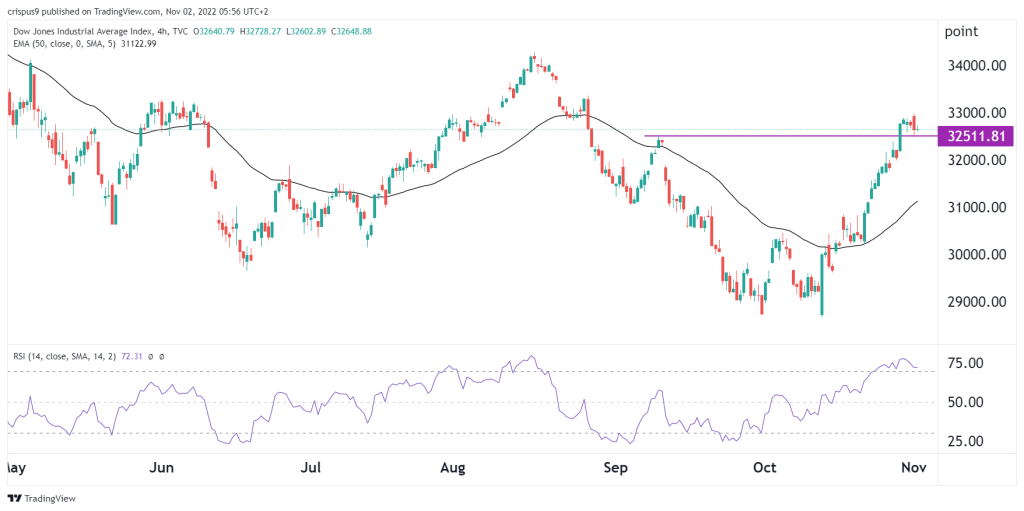Click the Nov label on time axis
Image resolution: width=1024 pixels, height=511 pixels.
[x=912, y=468]
